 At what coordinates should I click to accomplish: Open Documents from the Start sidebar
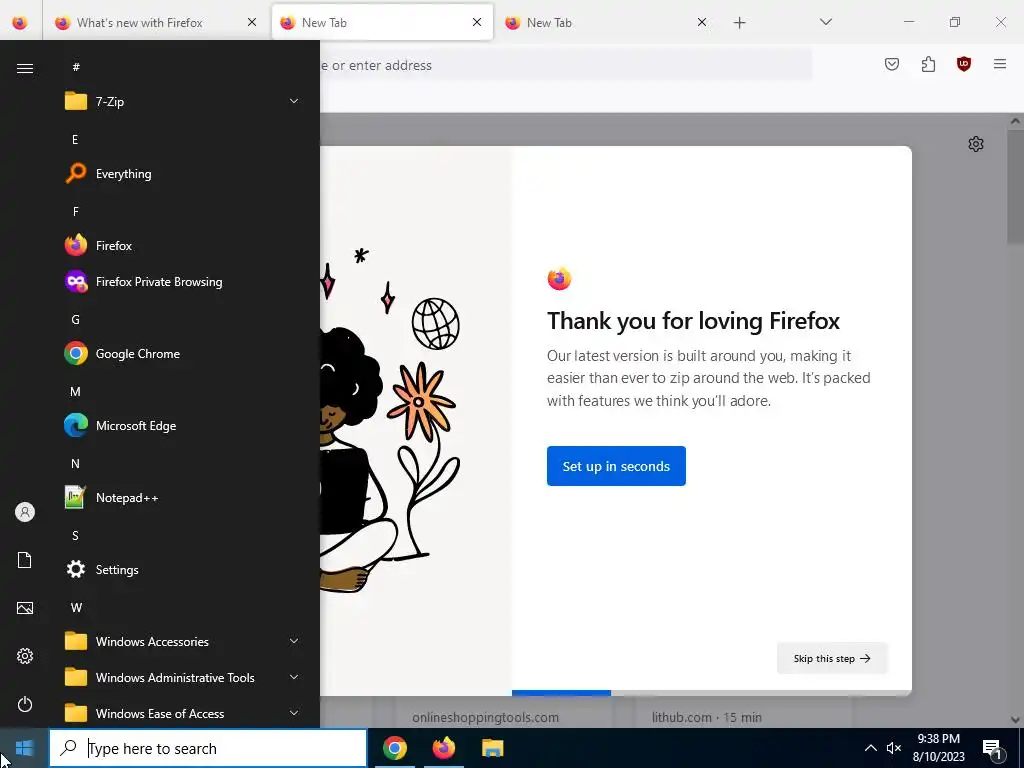click(25, 560)
